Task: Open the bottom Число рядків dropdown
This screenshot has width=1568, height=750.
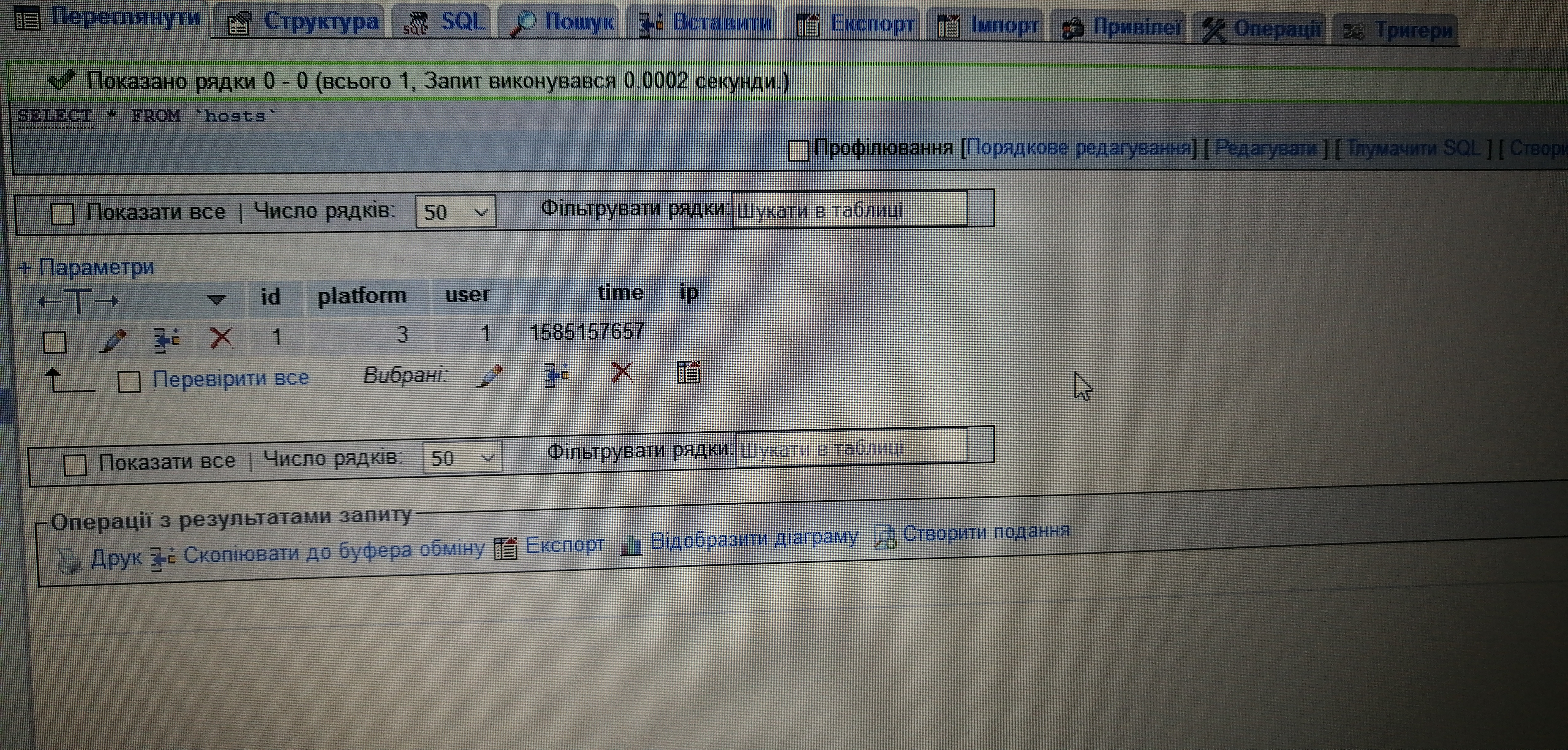Action: 462,458
